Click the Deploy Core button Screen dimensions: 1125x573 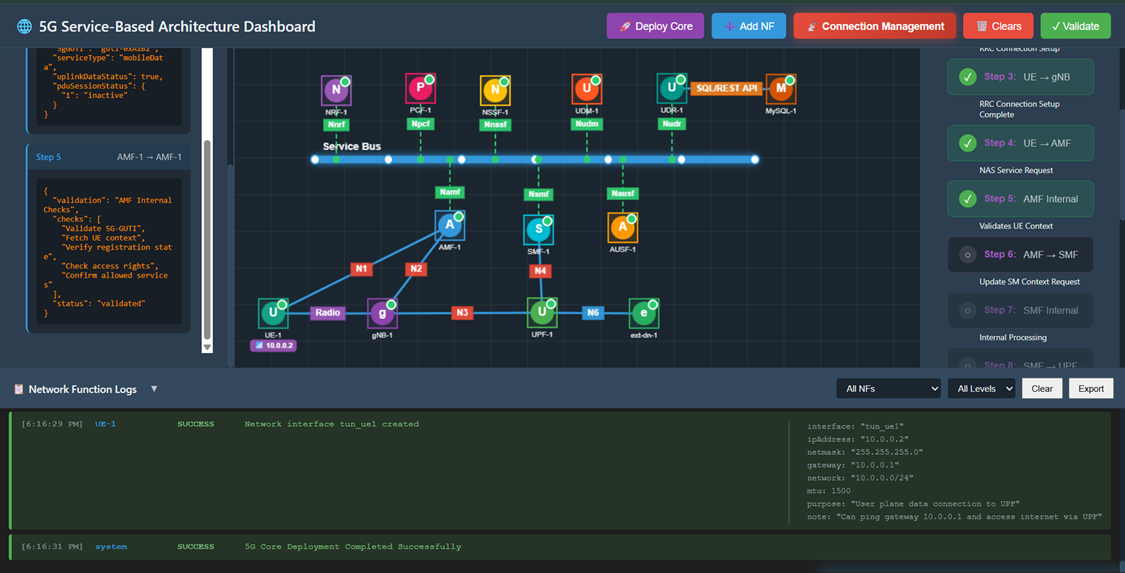pos(655,26)
